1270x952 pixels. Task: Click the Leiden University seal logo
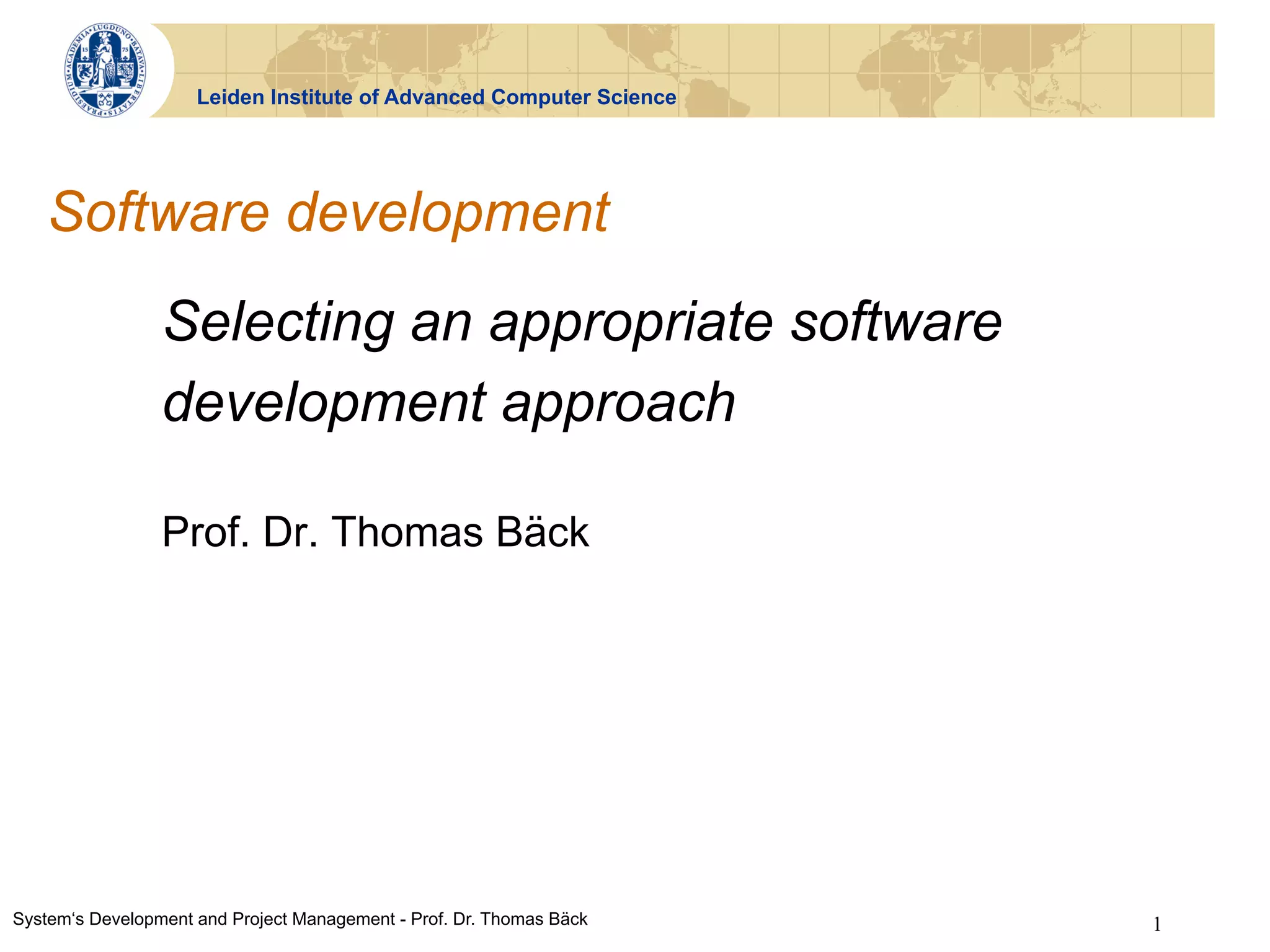pos(106,70)
